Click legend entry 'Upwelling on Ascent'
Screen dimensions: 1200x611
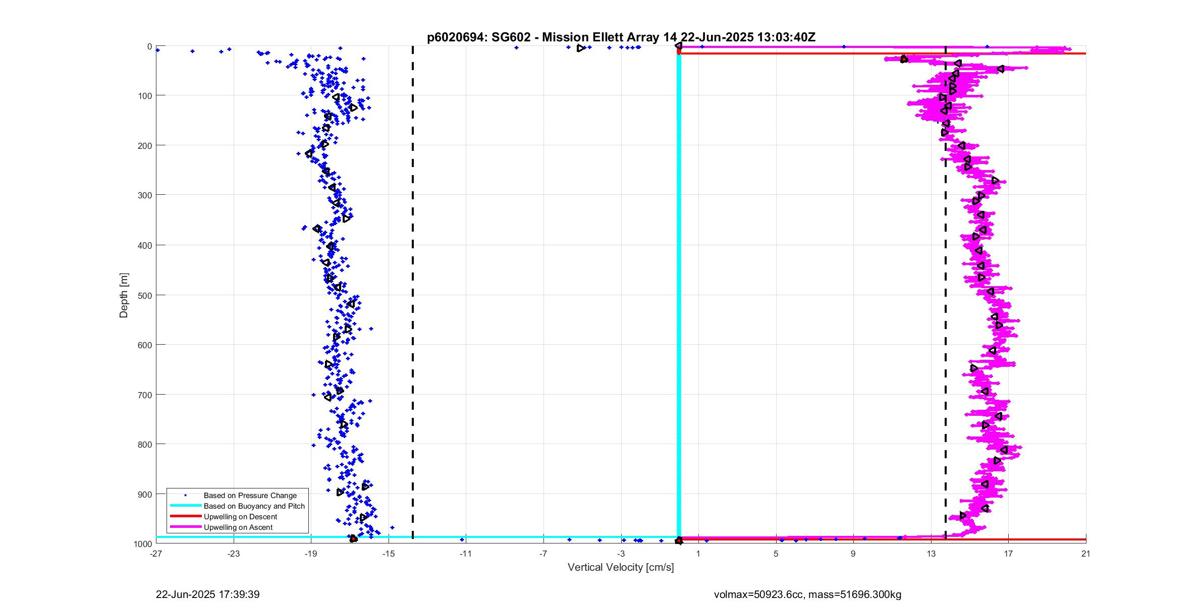(x=239, y=527)
